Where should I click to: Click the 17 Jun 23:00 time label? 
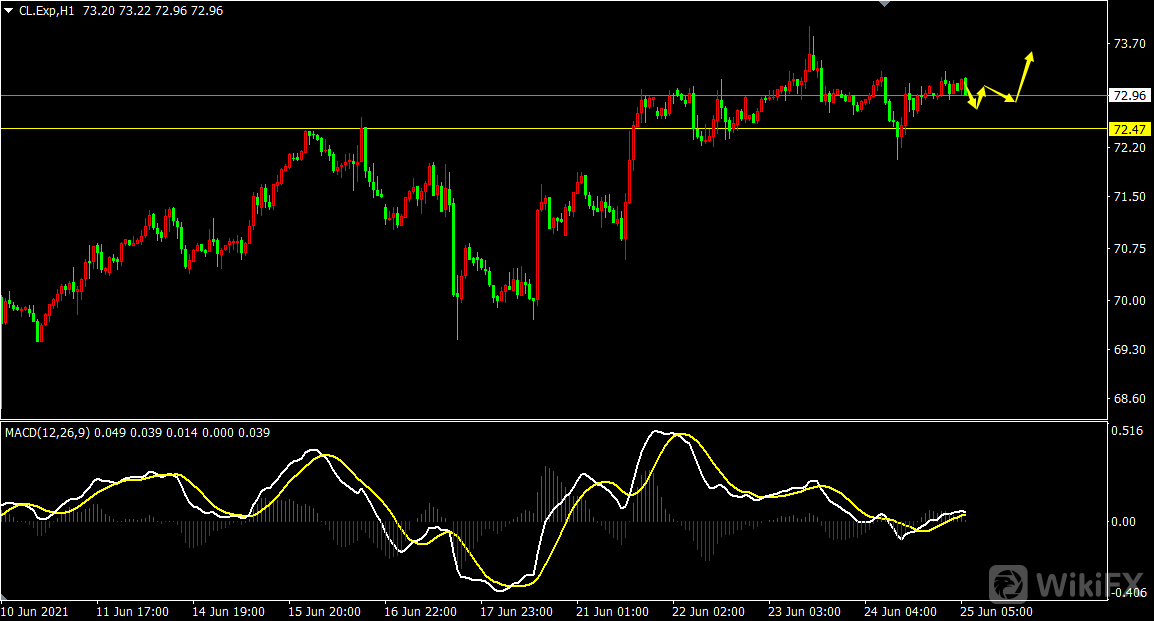[x=517, y=611]
